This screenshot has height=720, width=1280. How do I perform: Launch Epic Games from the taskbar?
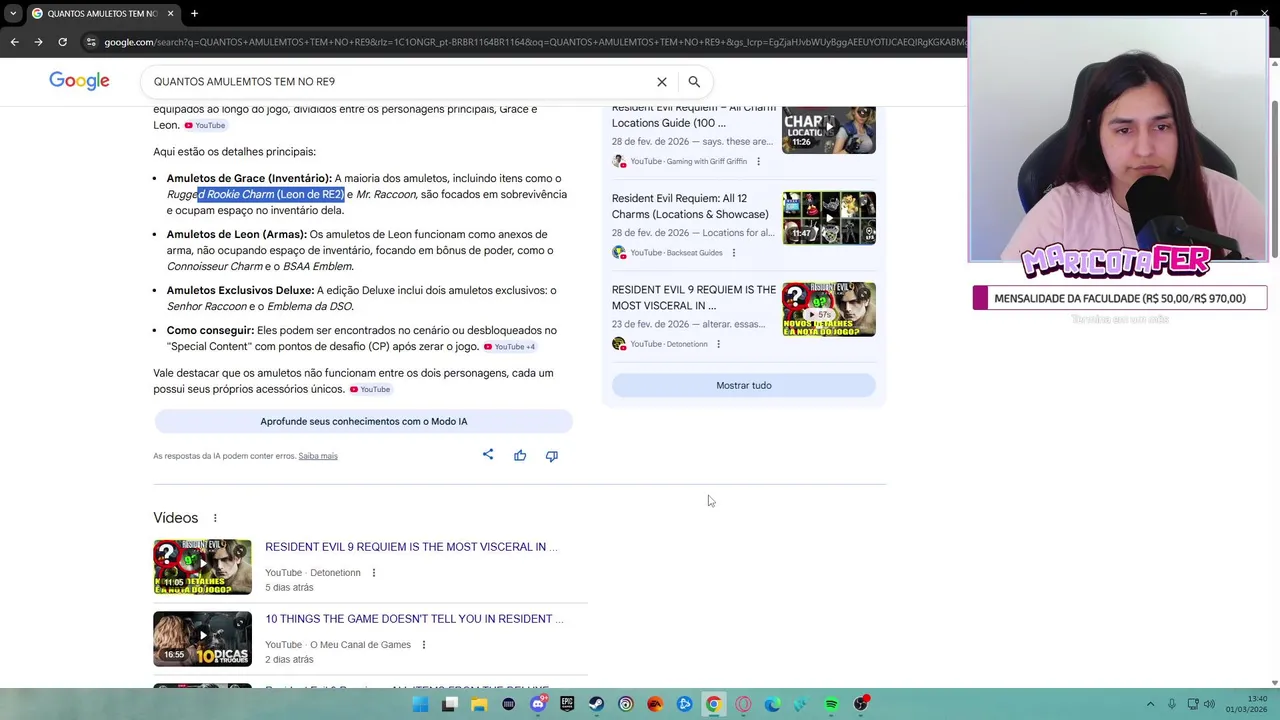point(567,704)
